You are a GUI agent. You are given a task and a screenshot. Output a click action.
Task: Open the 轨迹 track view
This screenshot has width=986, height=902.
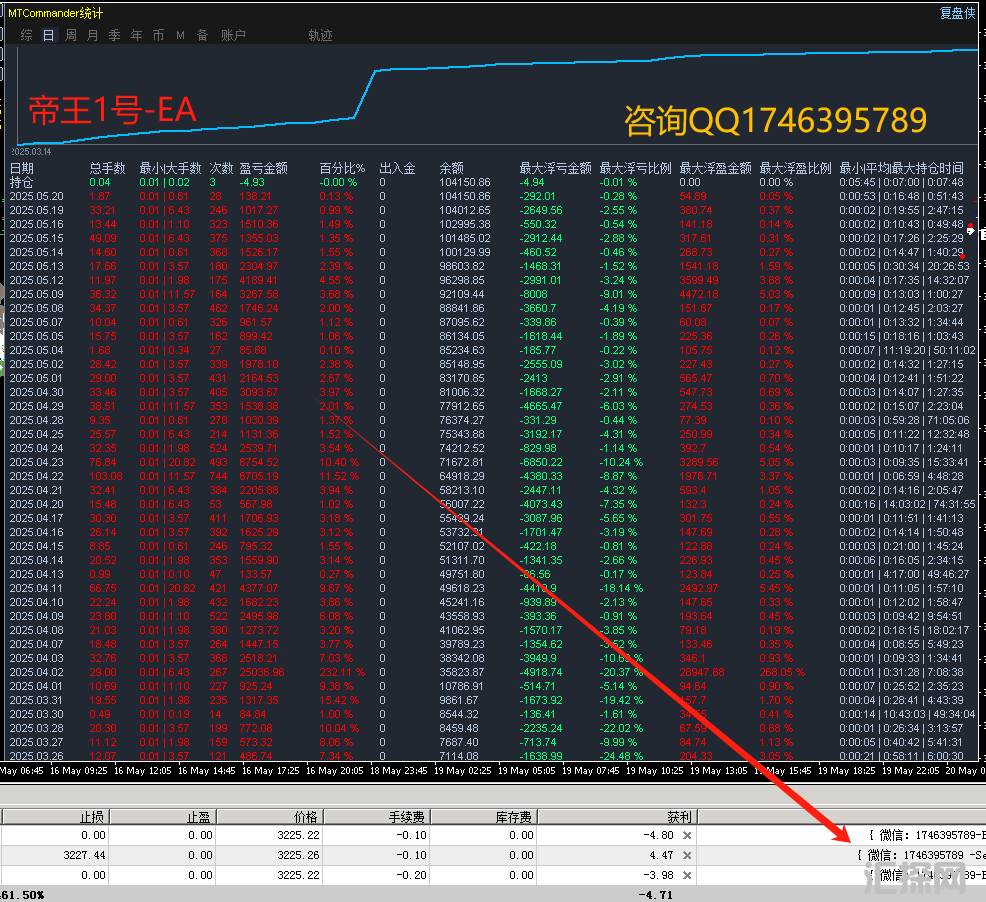click(320, 35)
